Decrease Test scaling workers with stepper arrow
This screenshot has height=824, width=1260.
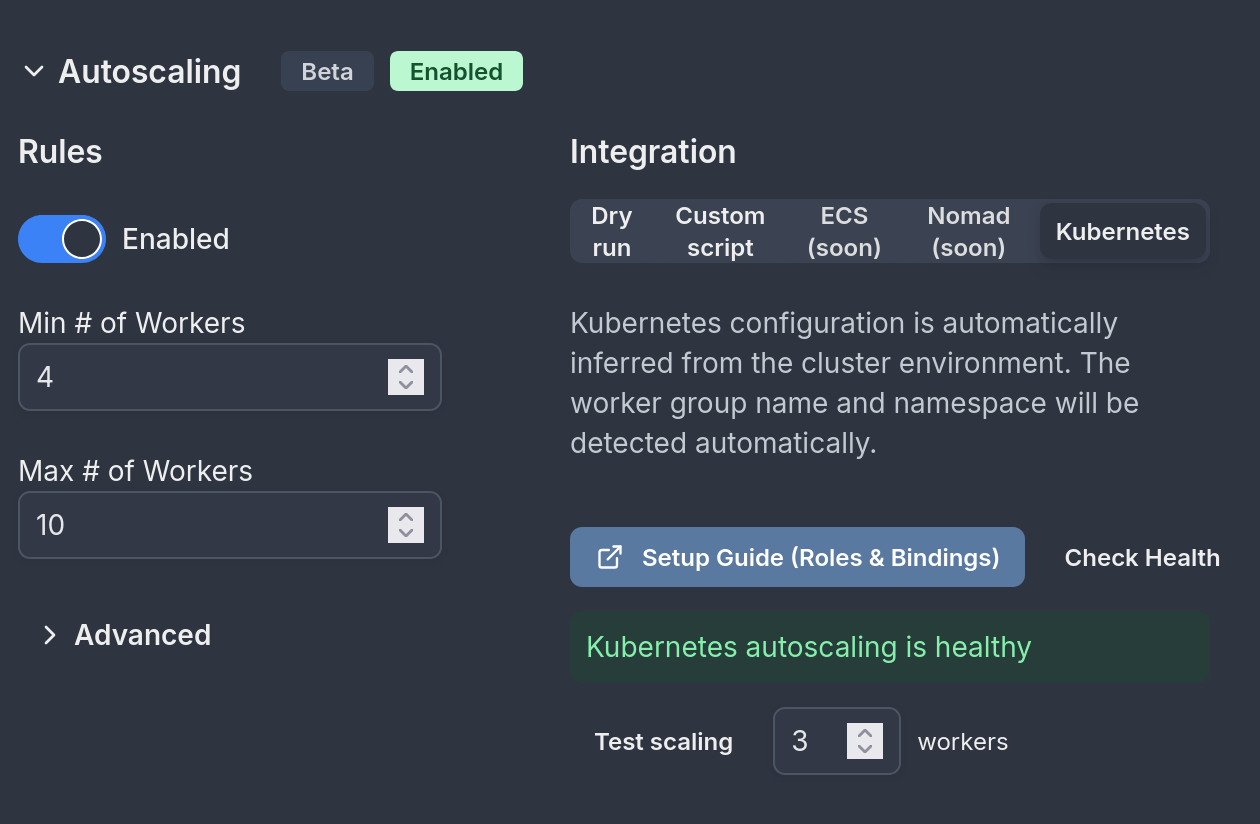click(x=866, y=748)
